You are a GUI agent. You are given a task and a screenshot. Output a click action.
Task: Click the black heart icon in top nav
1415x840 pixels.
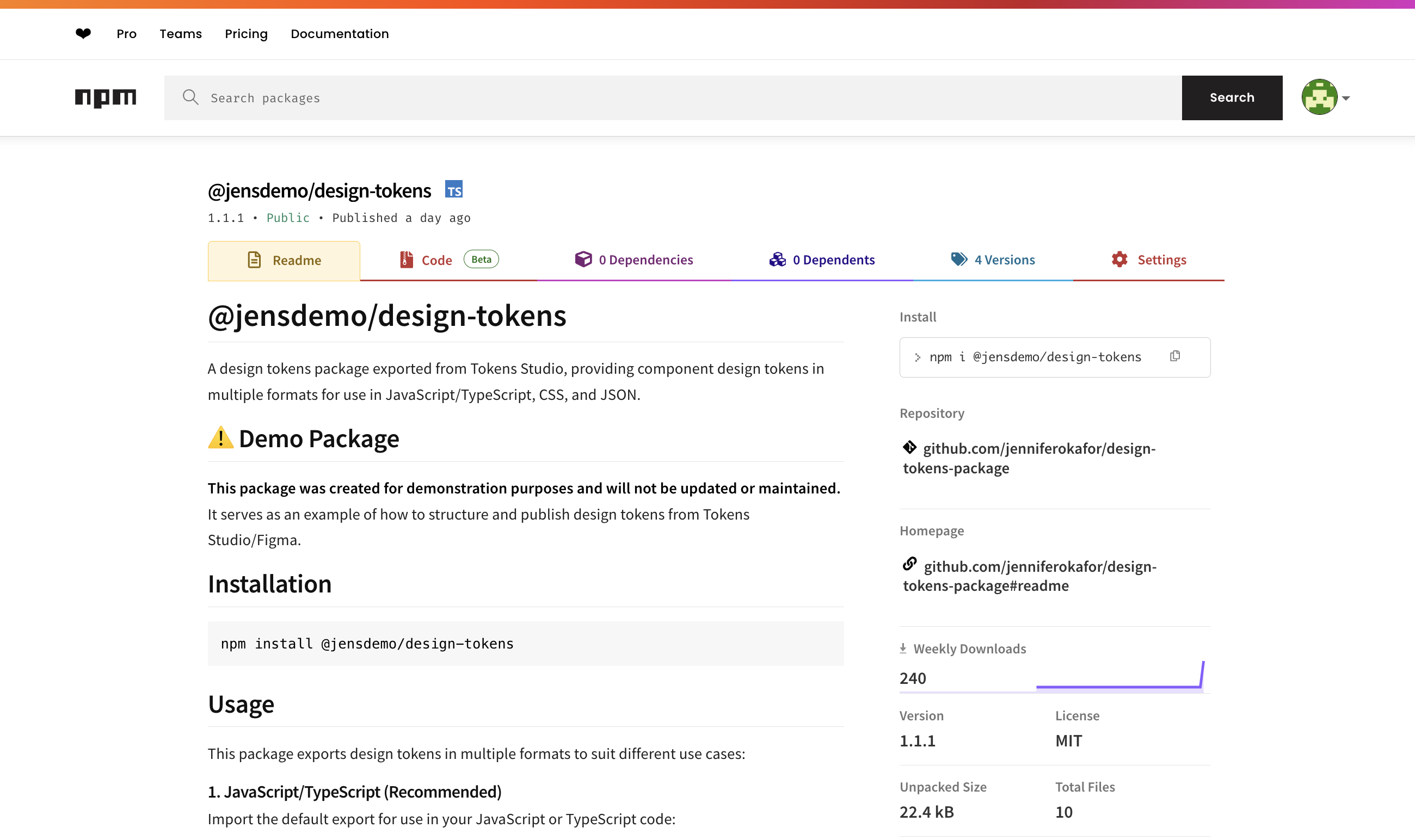pyautogui.click(x=83, y=33)
